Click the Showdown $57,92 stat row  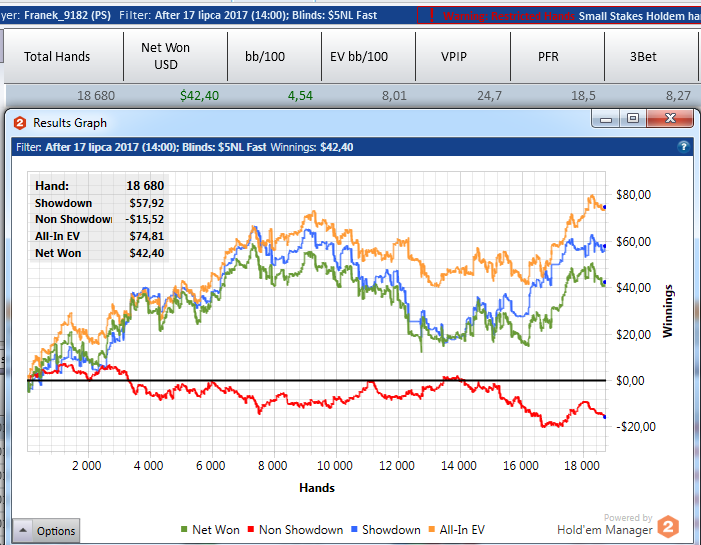click(x=99, y=203)
